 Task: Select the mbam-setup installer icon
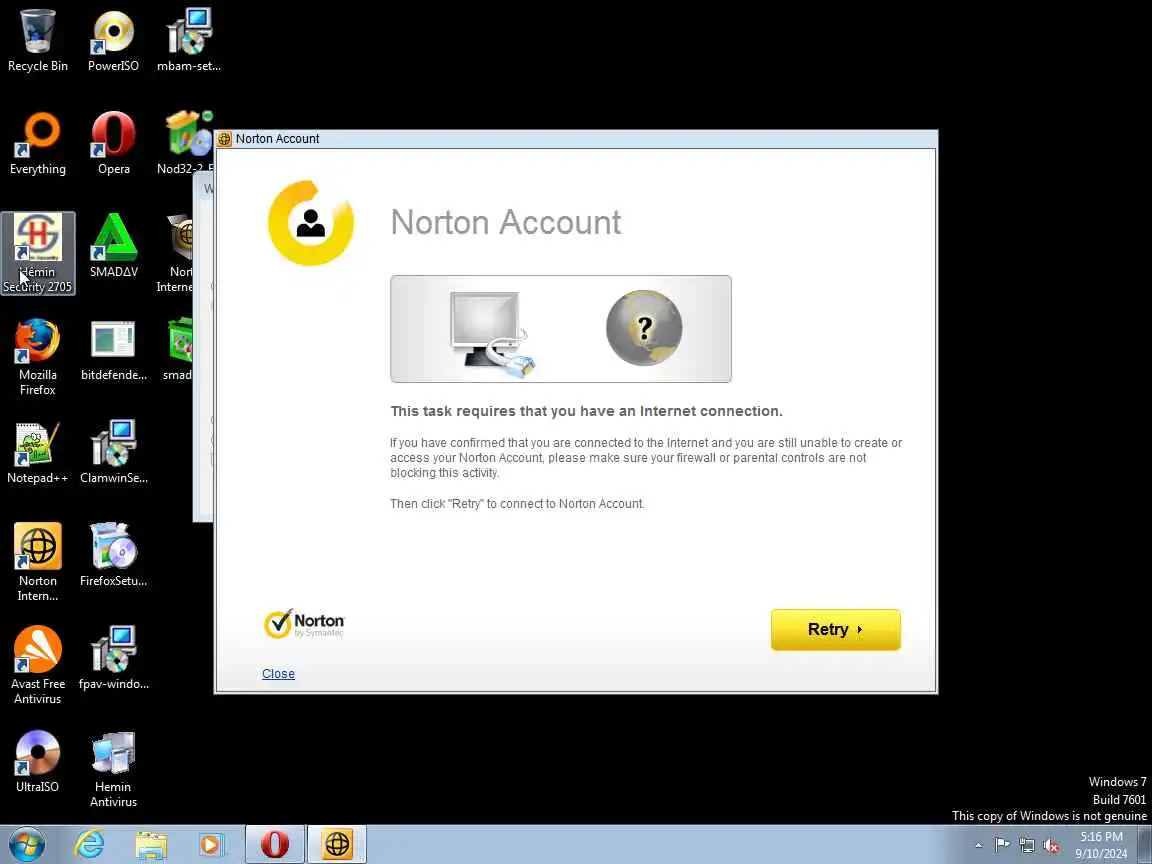click(x=189, y=40)
